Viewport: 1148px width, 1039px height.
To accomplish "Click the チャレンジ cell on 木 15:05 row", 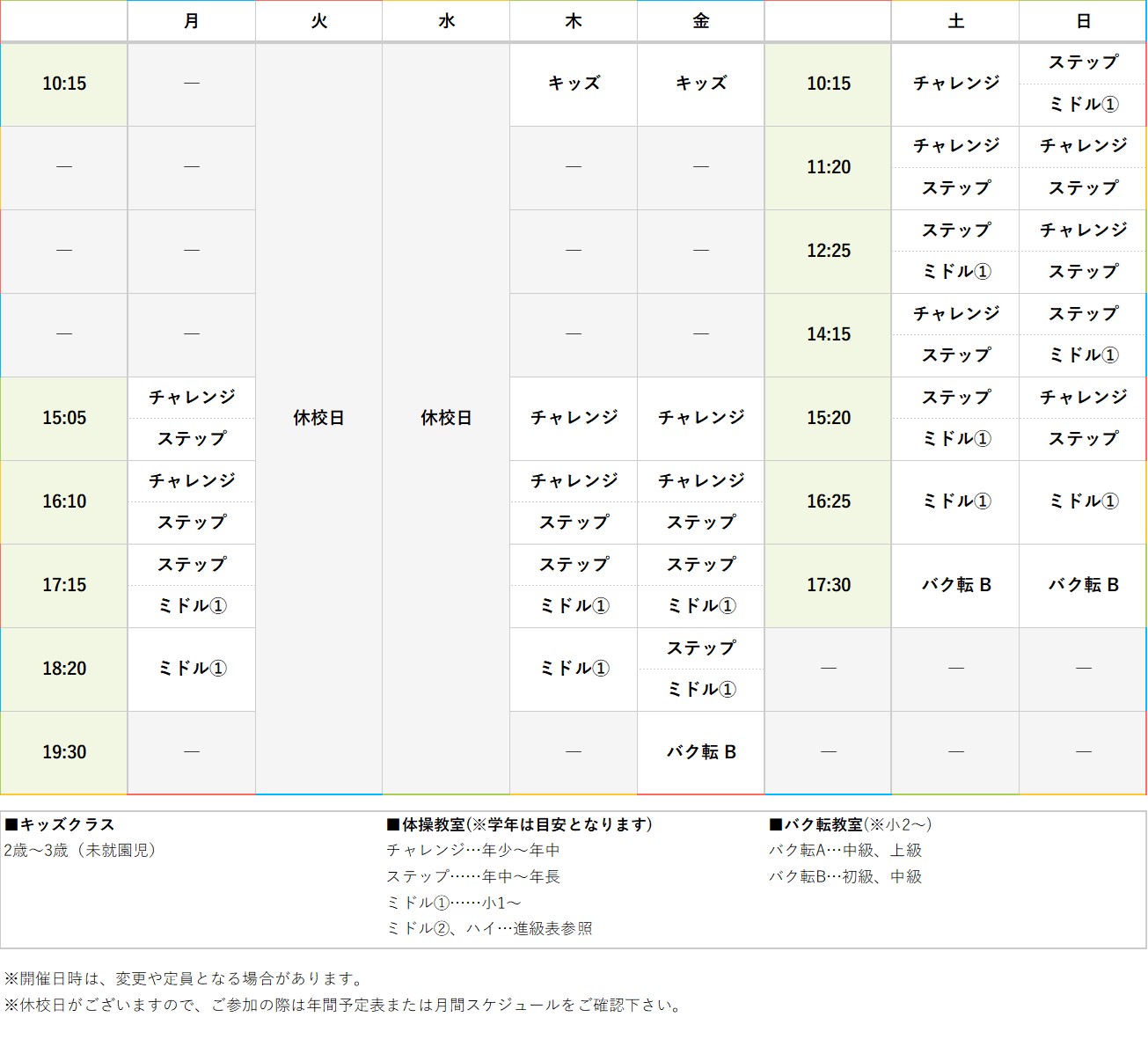I will click(x=573, y=419).
